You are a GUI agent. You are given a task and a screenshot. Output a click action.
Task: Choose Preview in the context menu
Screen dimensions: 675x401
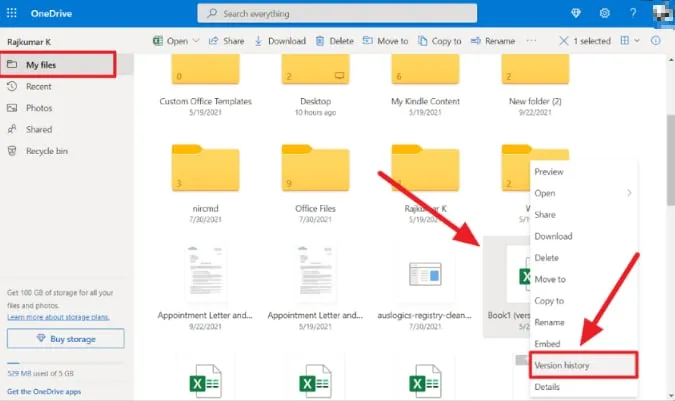tap(583, 172)
